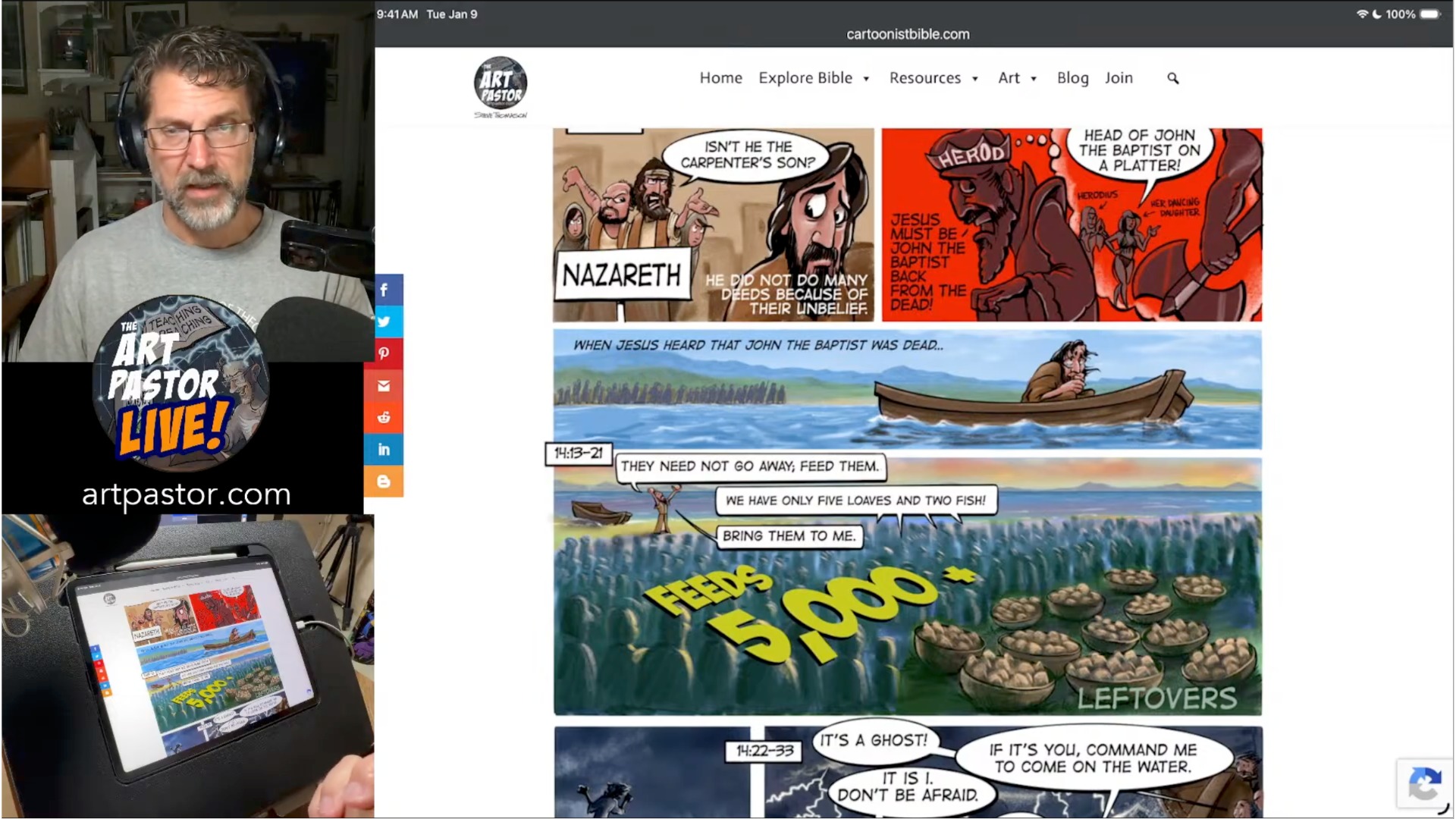Open the red Herod comic panel
This screenshot has width=1456, height=819.
1072,225
